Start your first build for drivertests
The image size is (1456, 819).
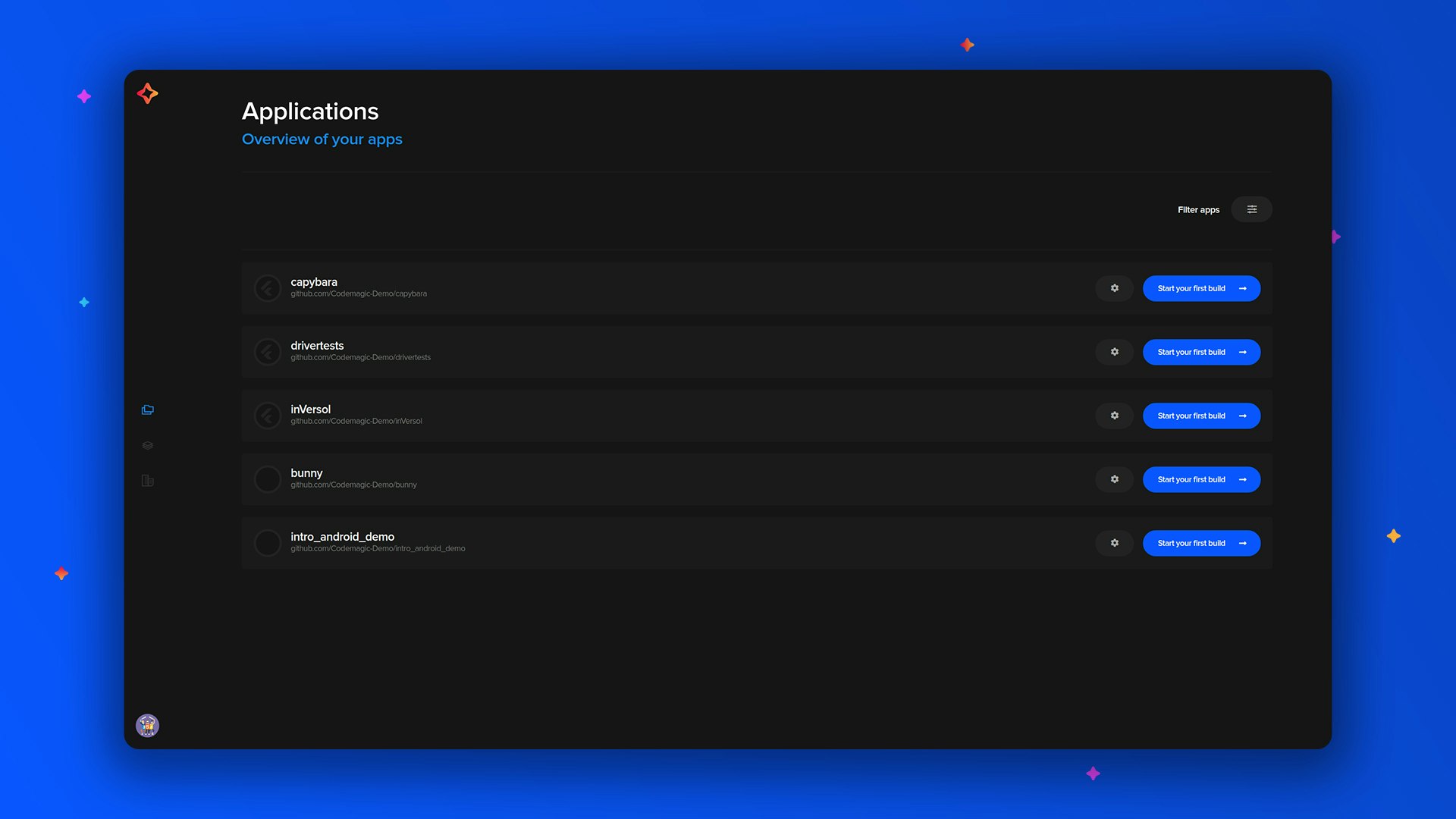point(1191,352)
